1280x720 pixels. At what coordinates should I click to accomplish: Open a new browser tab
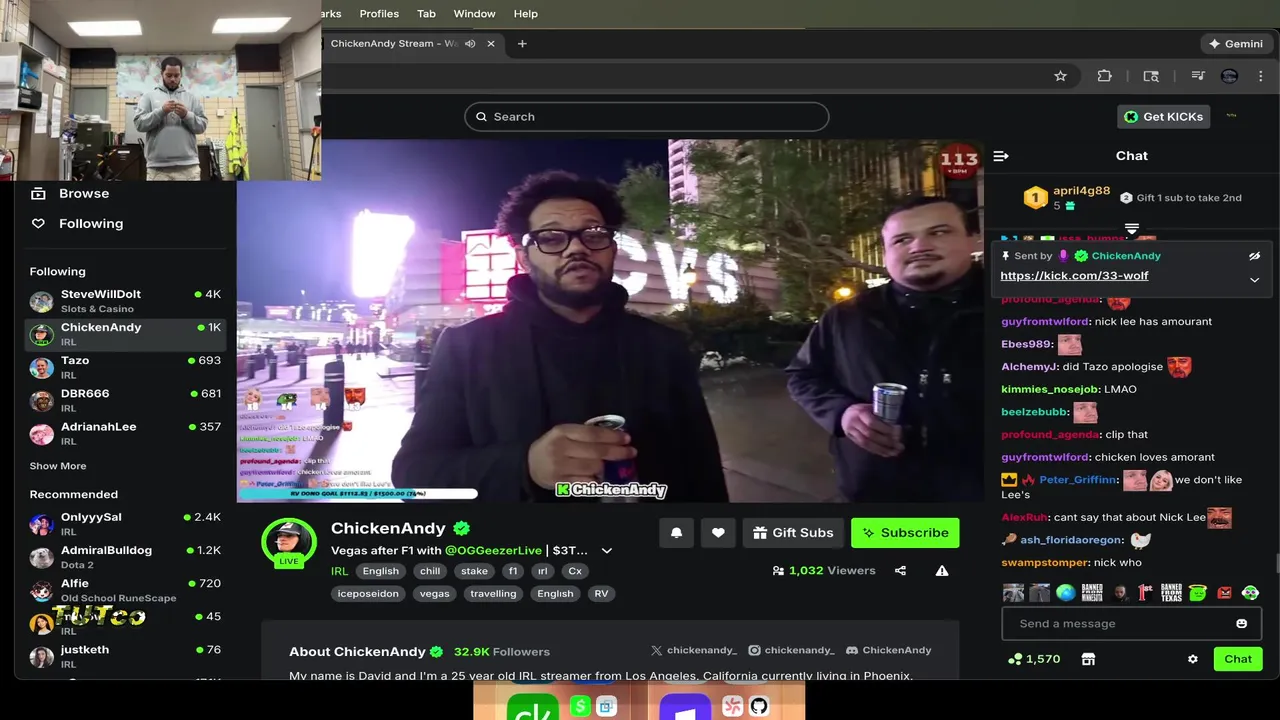point(522,43)
